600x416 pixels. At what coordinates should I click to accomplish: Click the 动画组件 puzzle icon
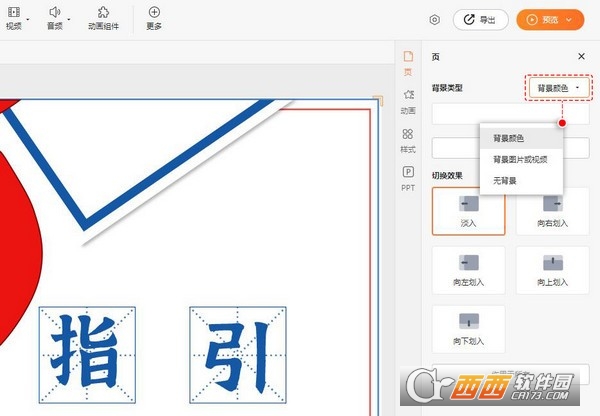103,17
